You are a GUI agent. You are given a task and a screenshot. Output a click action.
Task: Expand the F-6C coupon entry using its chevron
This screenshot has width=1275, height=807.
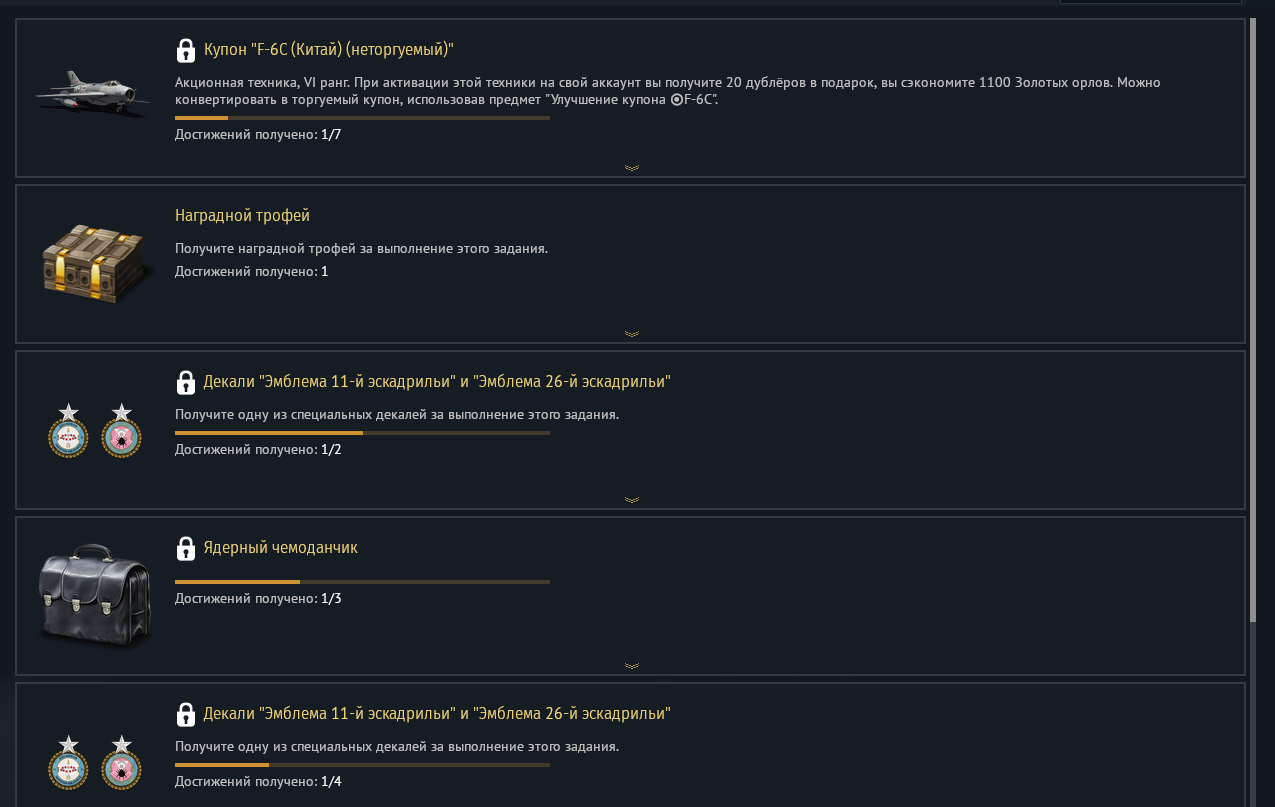click(631, 168)
